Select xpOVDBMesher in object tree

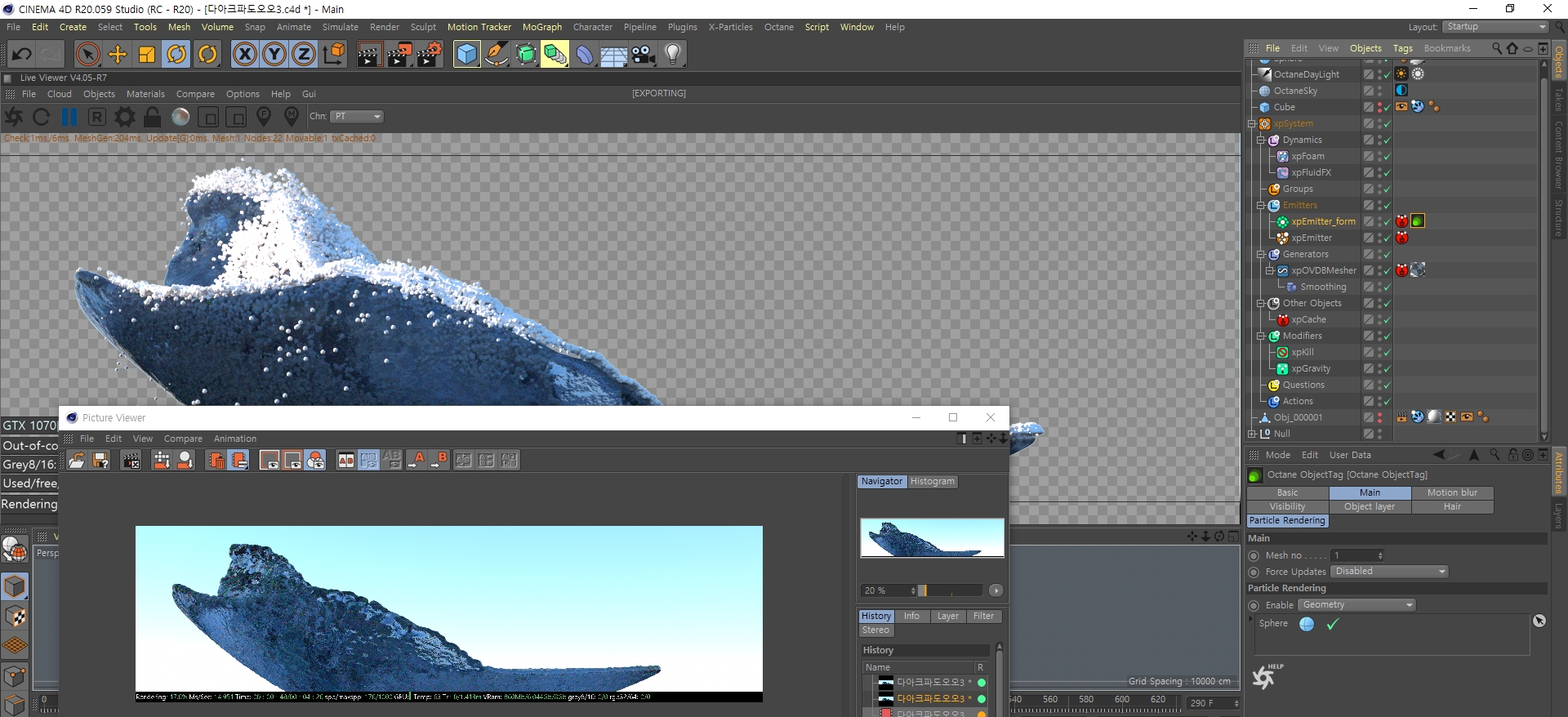tap(1323, 270)
